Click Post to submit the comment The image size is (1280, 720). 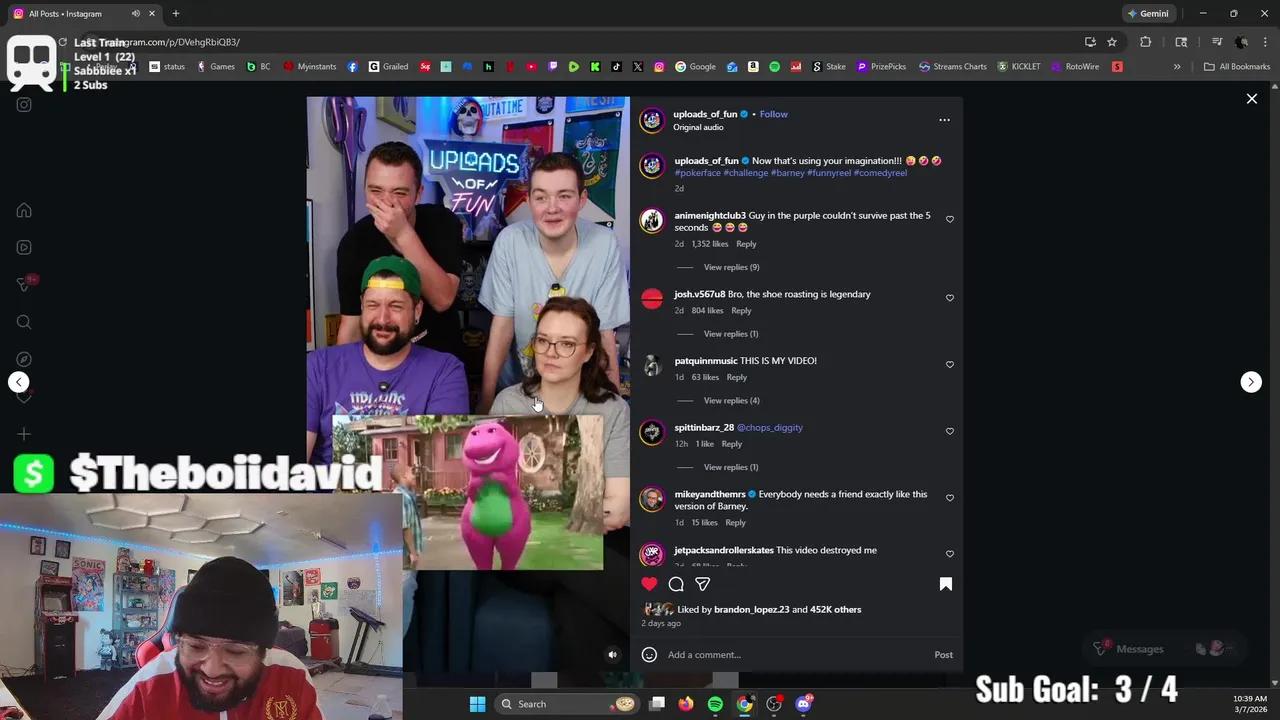(943, 655)
